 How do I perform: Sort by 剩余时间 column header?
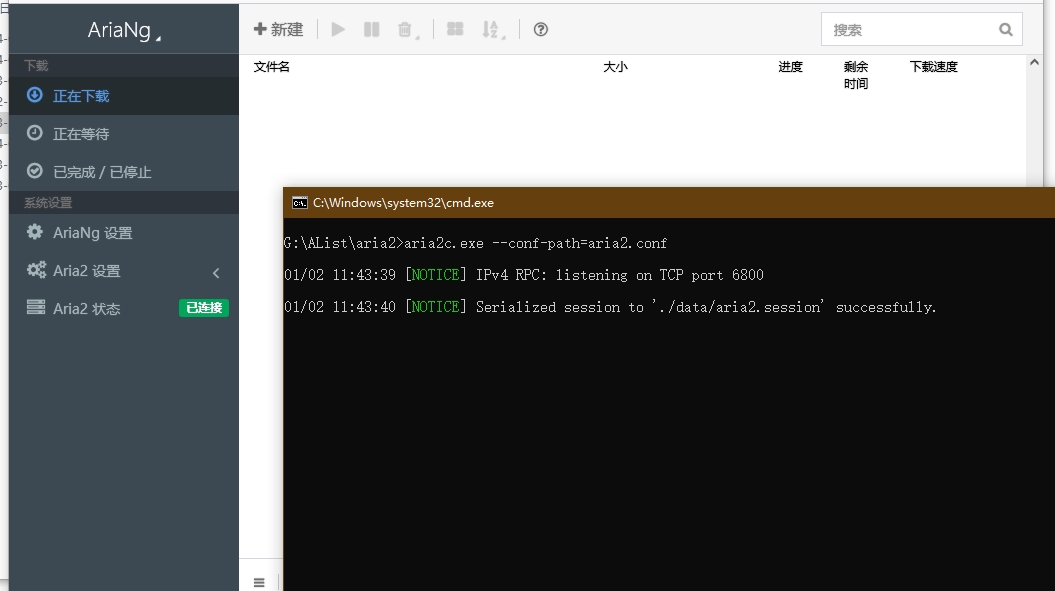(856, 75)
